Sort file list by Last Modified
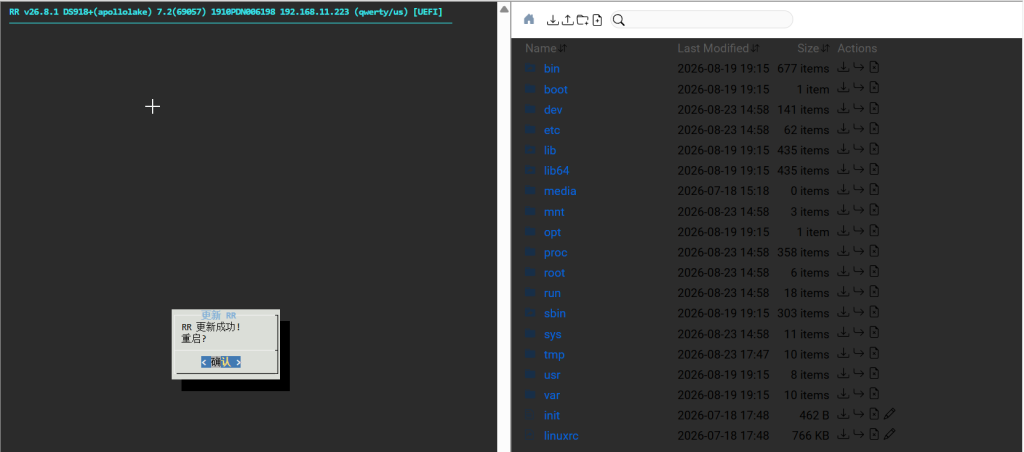 coord(718,48)
